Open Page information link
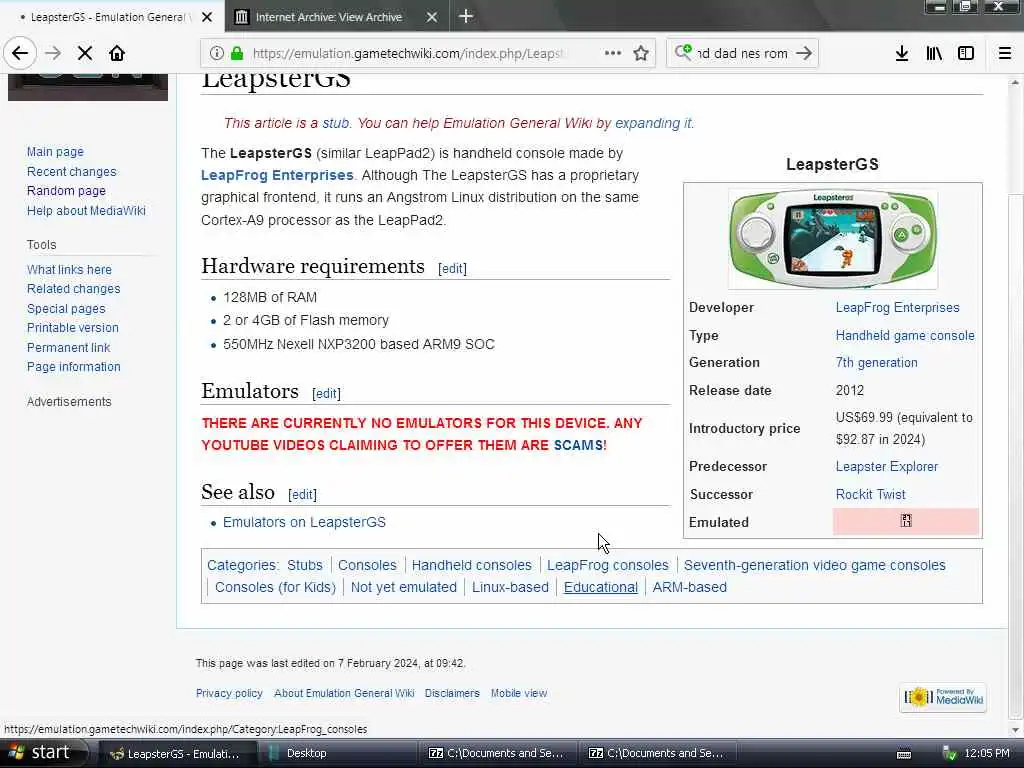 click(x=74, y=367)
